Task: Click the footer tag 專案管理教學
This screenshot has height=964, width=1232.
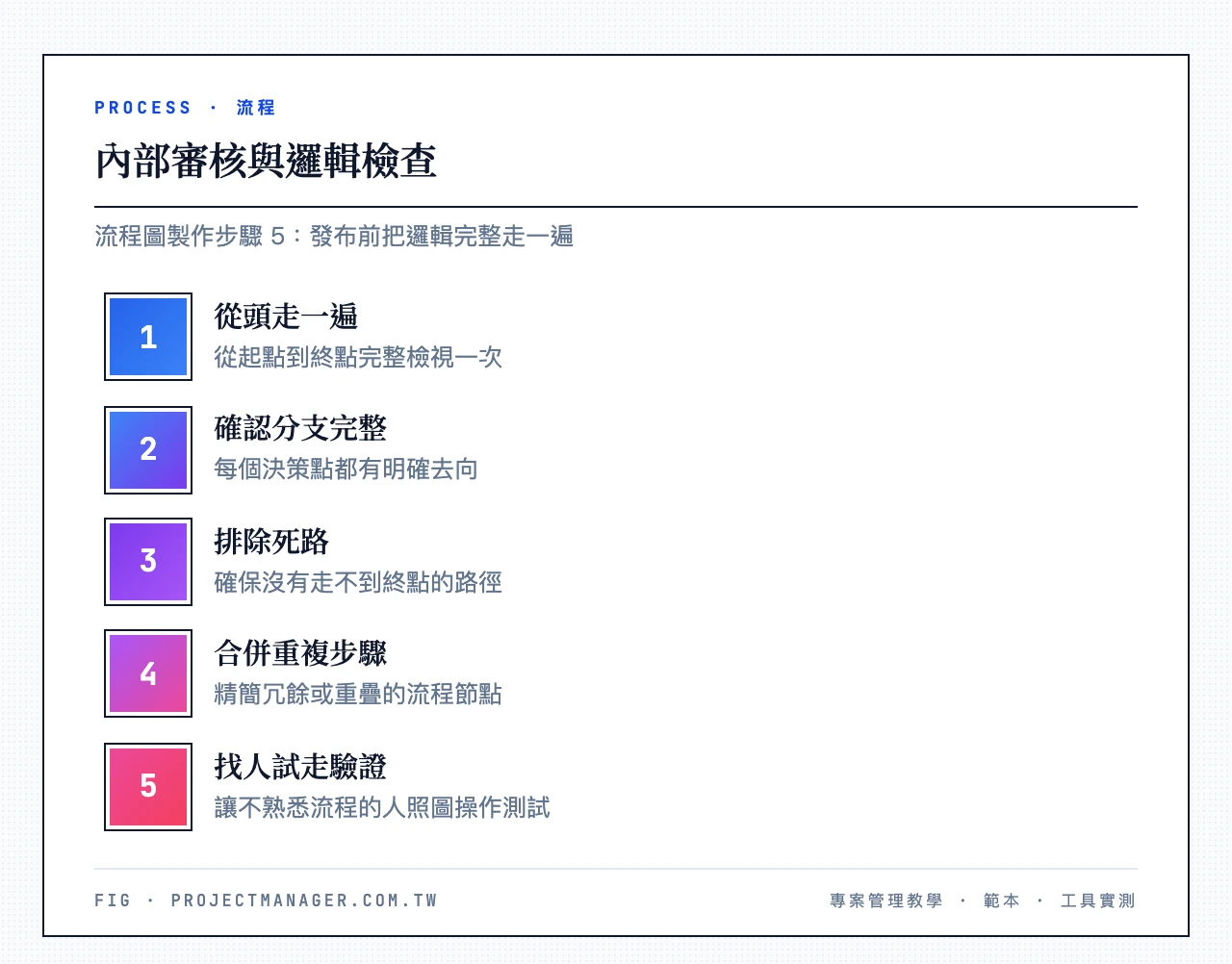Action: (886, 901)
